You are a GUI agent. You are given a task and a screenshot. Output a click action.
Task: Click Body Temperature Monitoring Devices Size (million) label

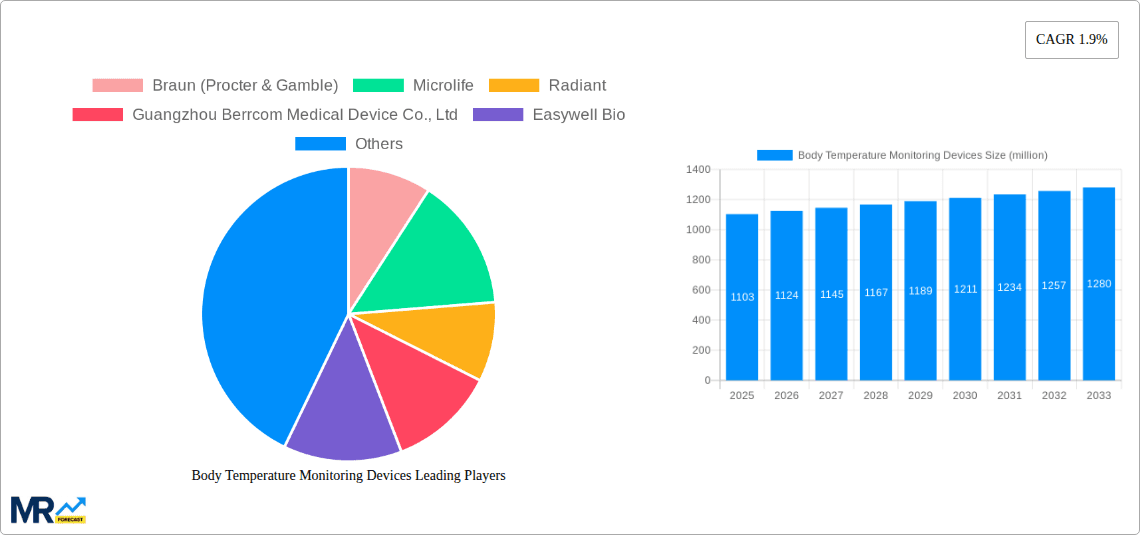pyautogui.click(x=923, y=155)
